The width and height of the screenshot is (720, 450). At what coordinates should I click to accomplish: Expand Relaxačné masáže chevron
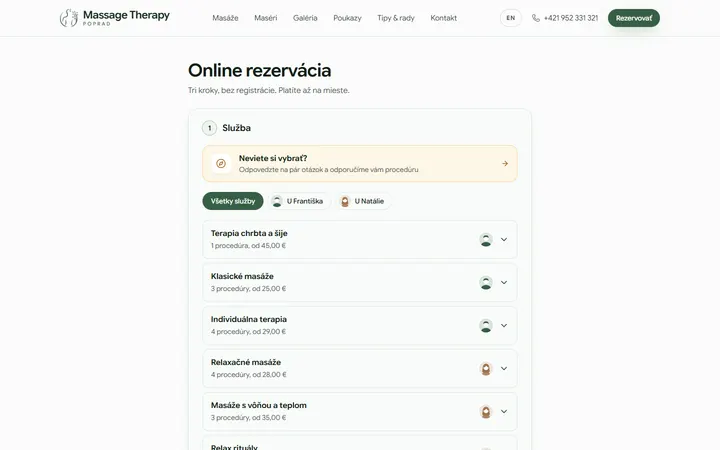504,368
